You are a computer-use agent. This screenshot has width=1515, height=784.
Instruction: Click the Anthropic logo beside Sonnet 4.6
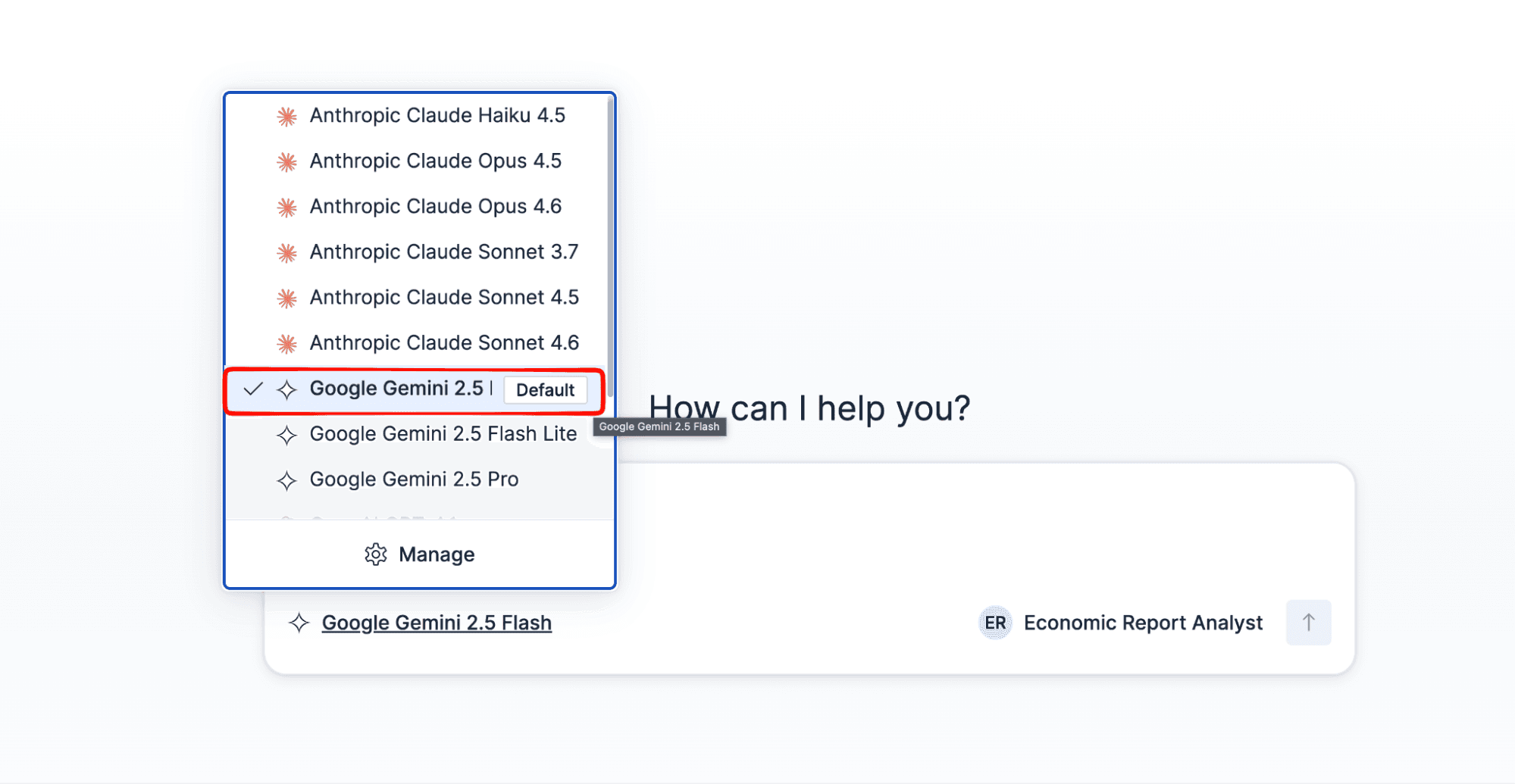coord(286,343)
